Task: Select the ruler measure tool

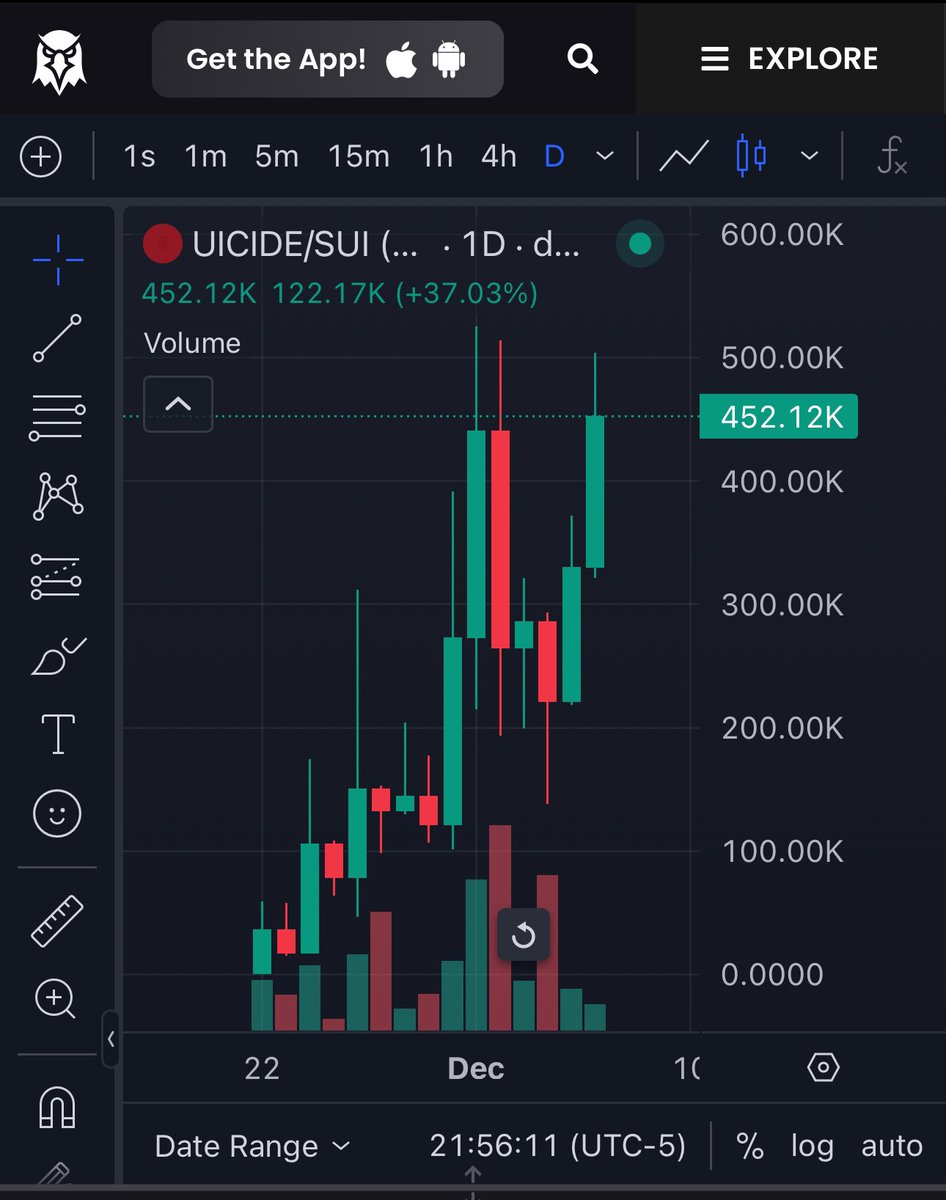Action: coord(57,921)
